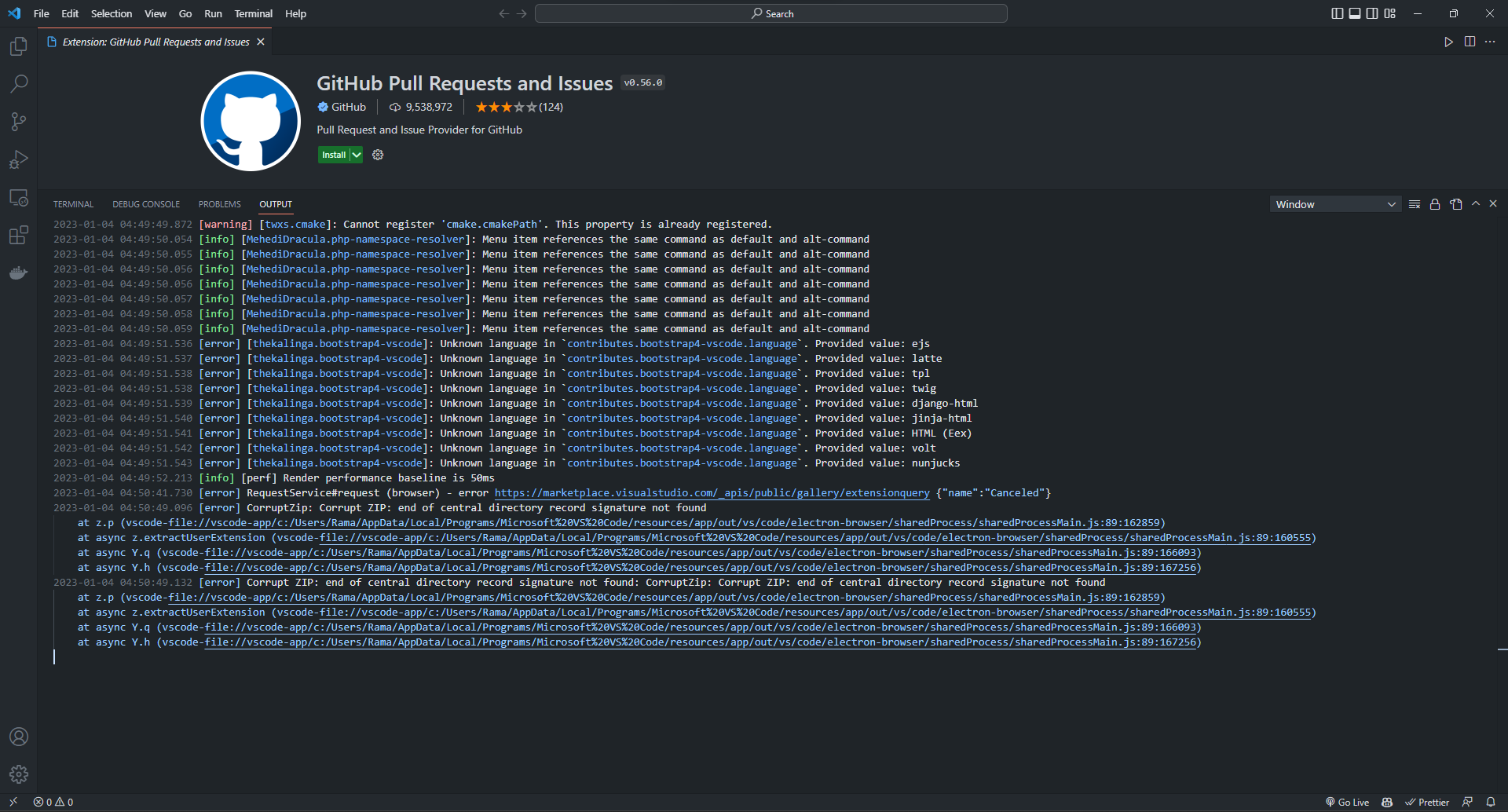
Task: Switch to the DEBUG CONSOLE tab
Action: point(146,204)
